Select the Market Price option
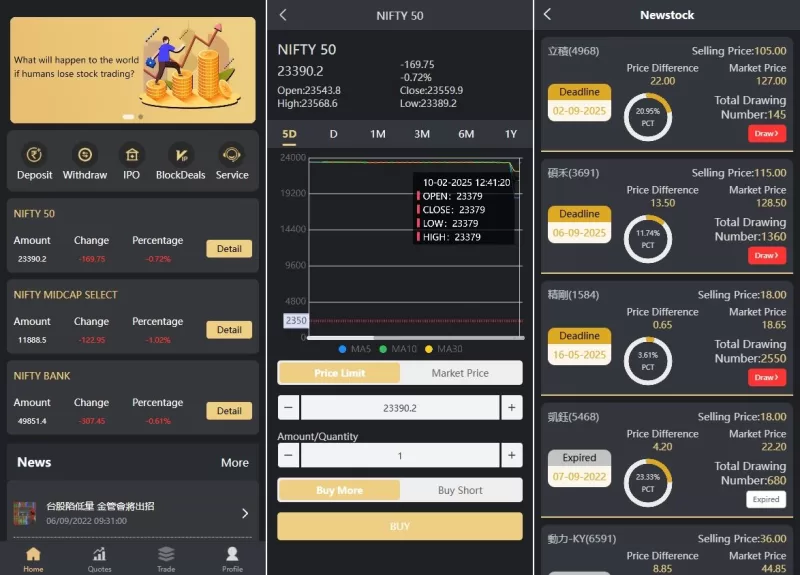Image resolution: width=800 pixels, height=575 pixels. click(460, 373)
